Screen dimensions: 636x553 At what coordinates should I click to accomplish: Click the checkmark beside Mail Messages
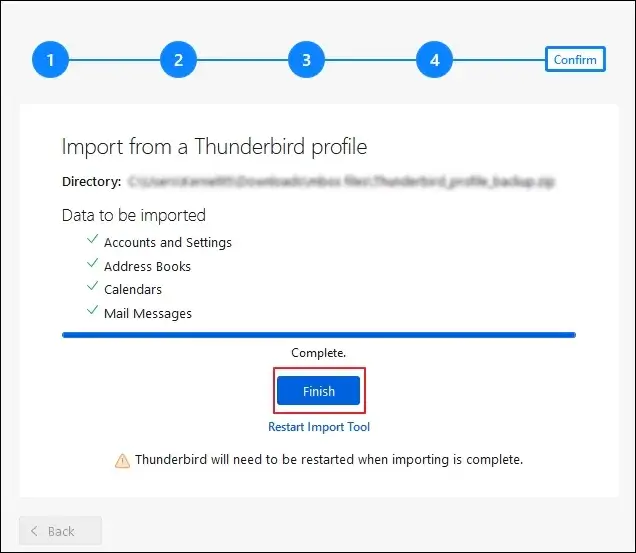(x=92, y=310)
